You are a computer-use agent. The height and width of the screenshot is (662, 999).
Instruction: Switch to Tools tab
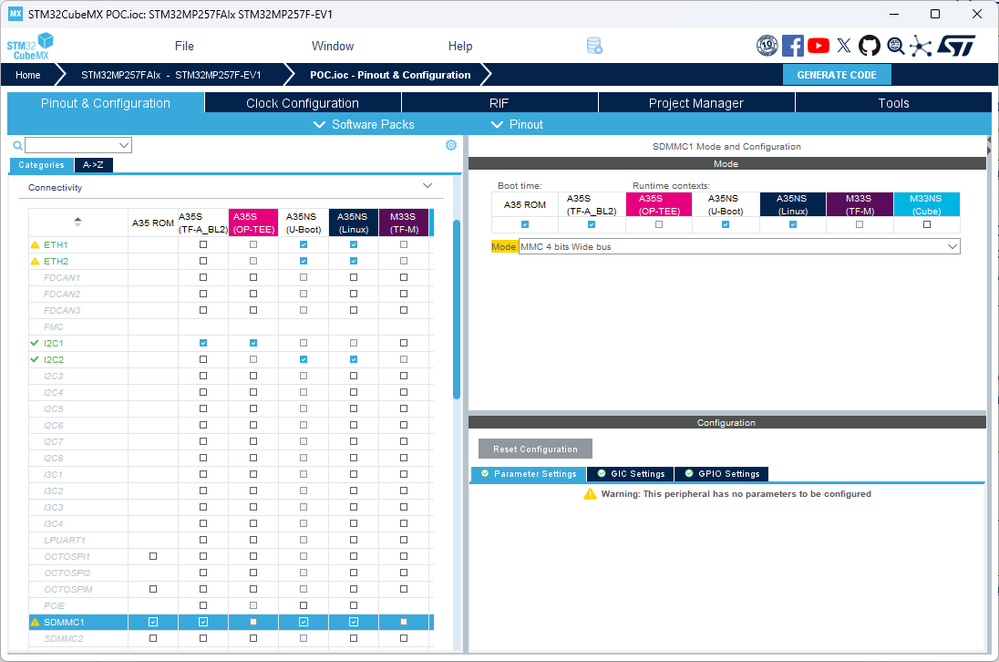point(893,103)
